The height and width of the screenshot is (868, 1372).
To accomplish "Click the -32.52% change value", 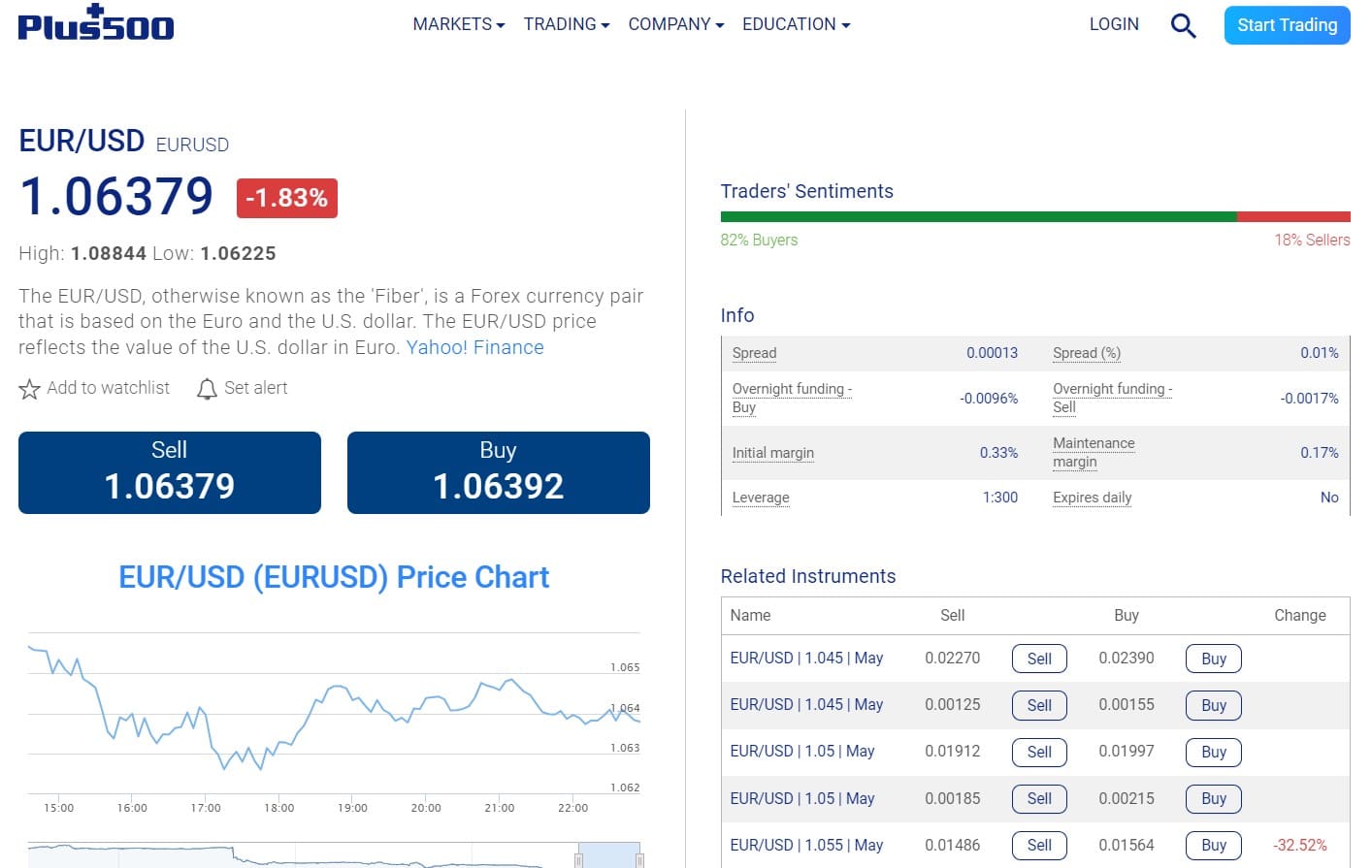I will pos(1299,845).
